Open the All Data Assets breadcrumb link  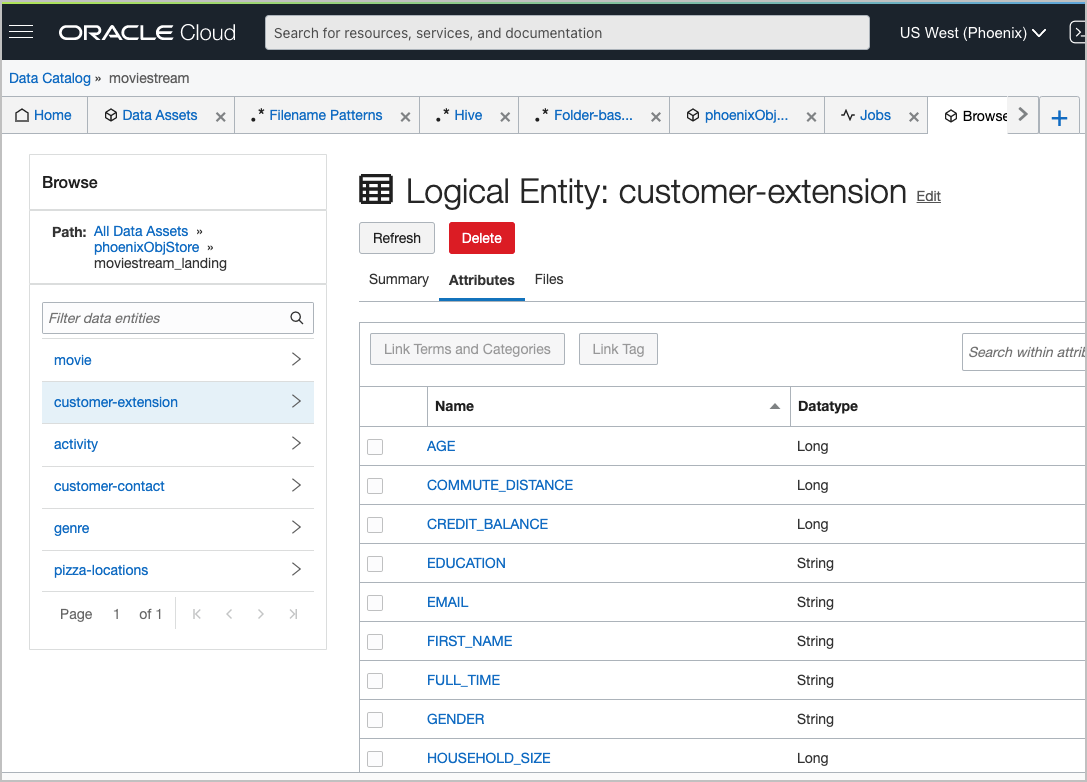pos(140,231)
